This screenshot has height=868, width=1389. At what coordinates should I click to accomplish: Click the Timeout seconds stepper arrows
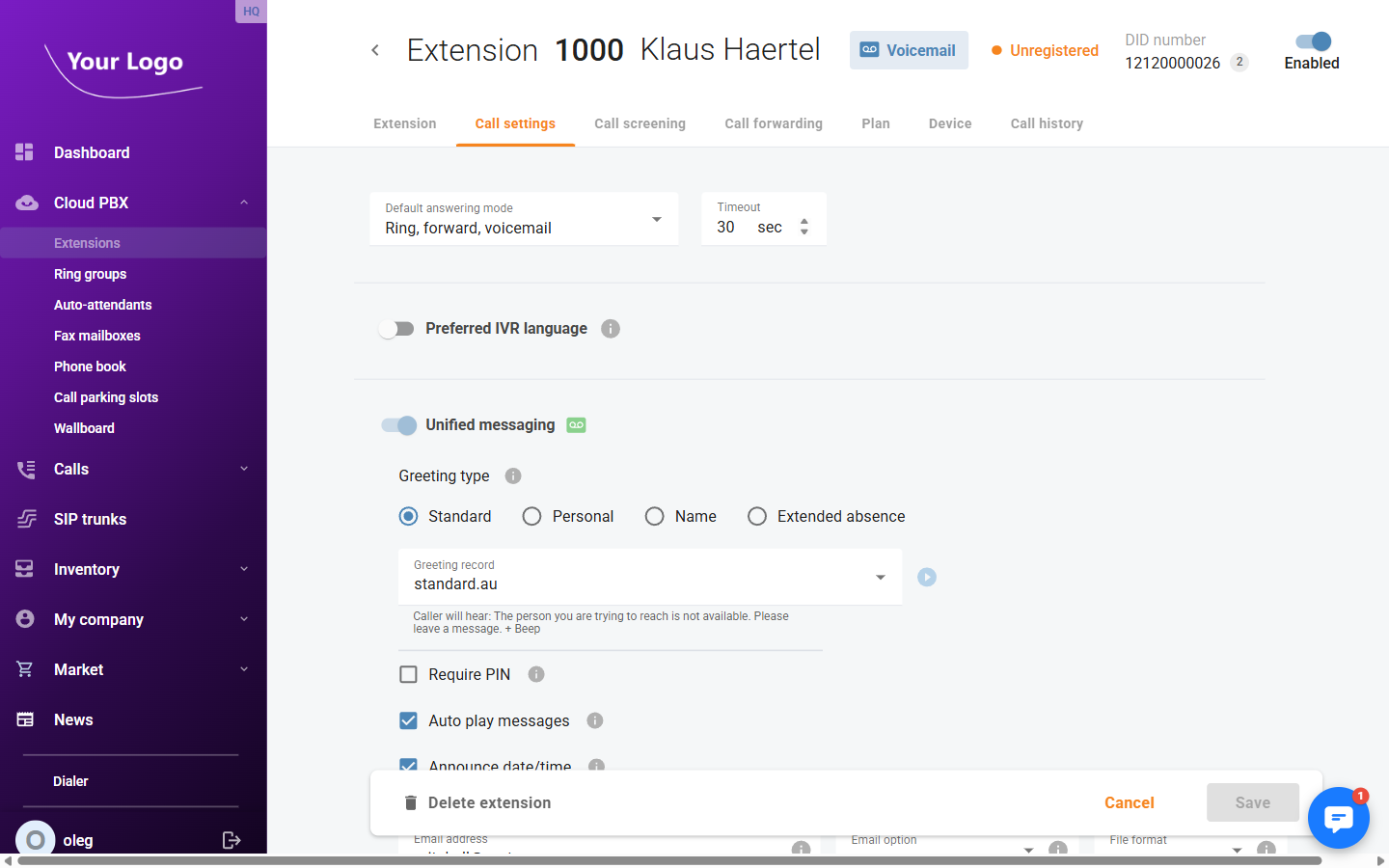(804, 227)
